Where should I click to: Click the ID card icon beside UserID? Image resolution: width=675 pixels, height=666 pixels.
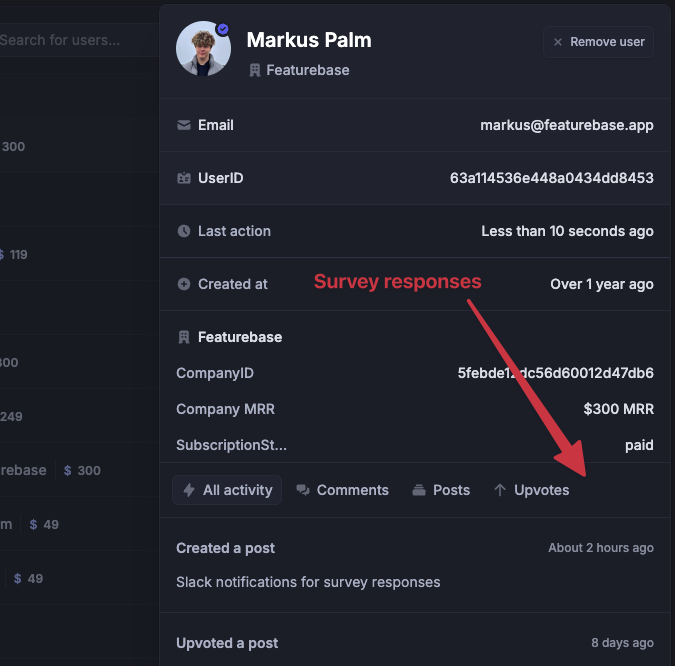pyautogui.click(x=184, y=178)
